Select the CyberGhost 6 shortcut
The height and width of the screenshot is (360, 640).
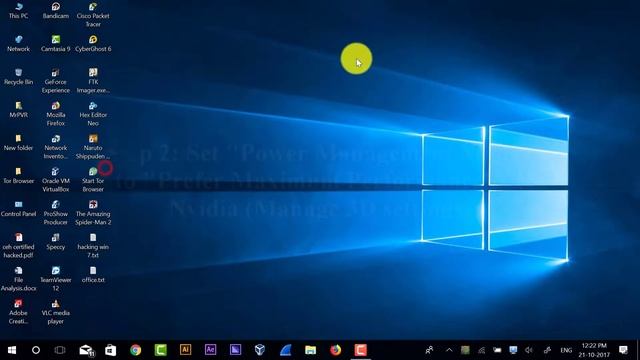[x=93, y=44]
